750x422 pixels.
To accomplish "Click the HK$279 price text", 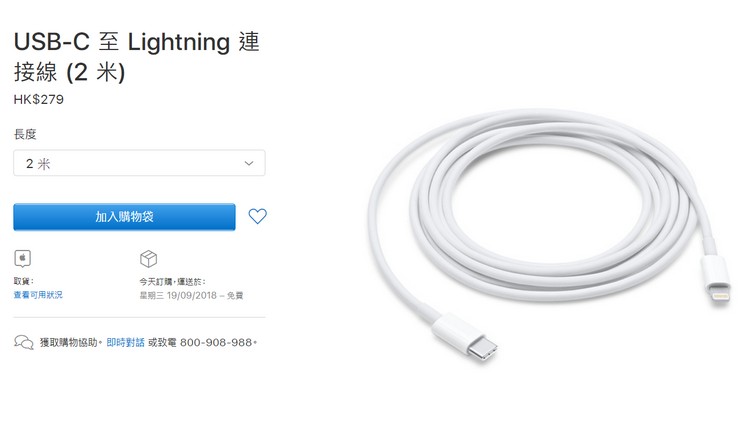I will pos(39,100).
